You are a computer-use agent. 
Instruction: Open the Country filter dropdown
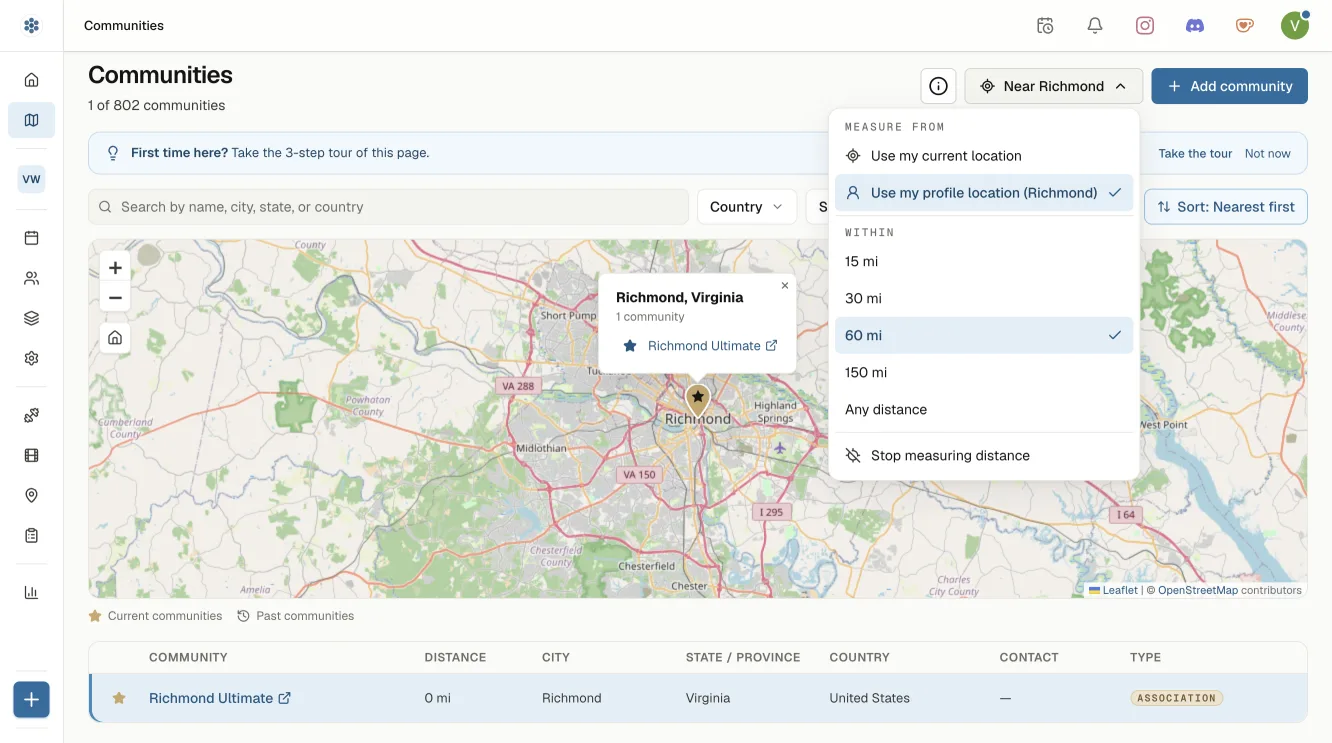point(746,207)
